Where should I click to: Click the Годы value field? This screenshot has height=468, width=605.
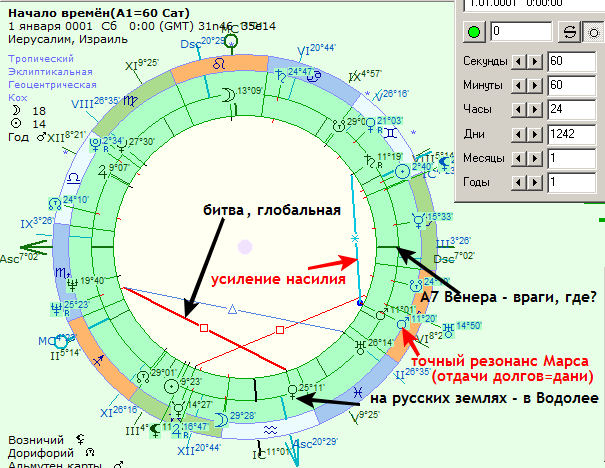pyautogui.click(x=572, y=182)
